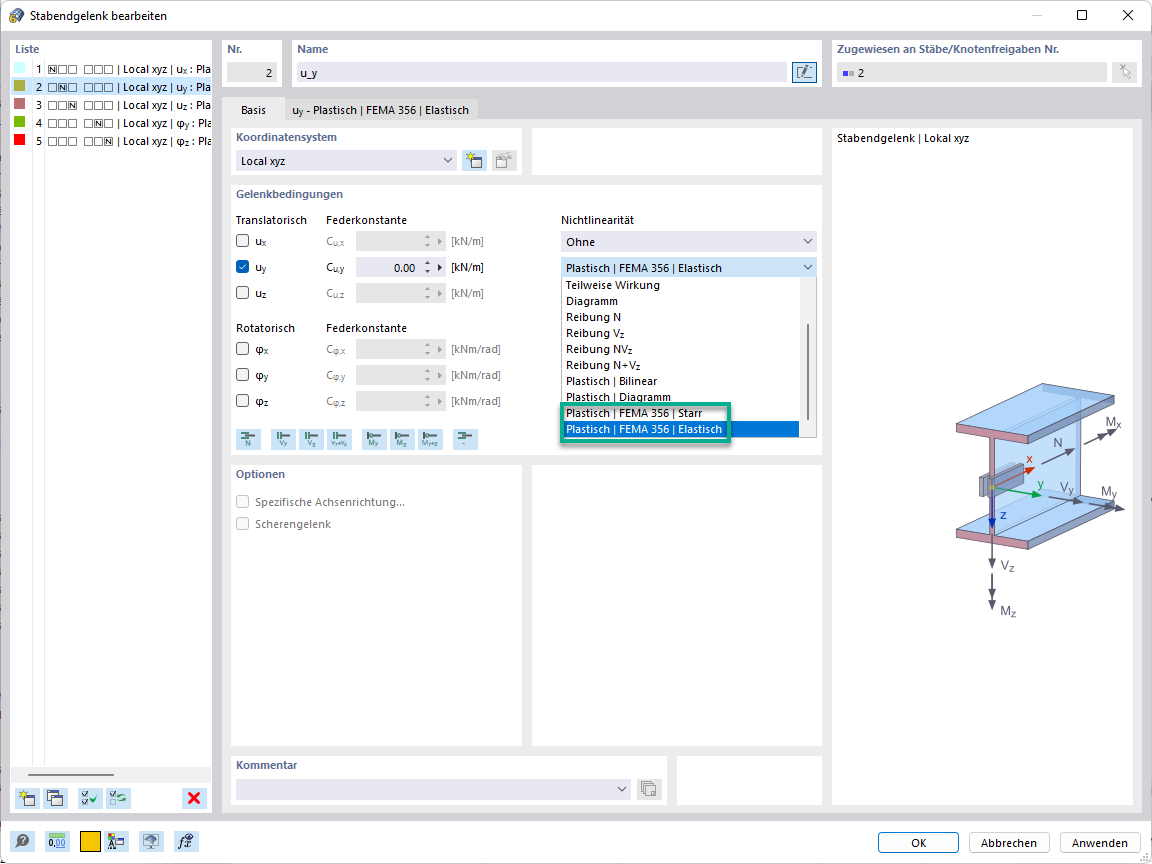The height and width of the screenshot is (864, 1152).
Task: Delete selected hinge with red X
Action: click(194, 798)
